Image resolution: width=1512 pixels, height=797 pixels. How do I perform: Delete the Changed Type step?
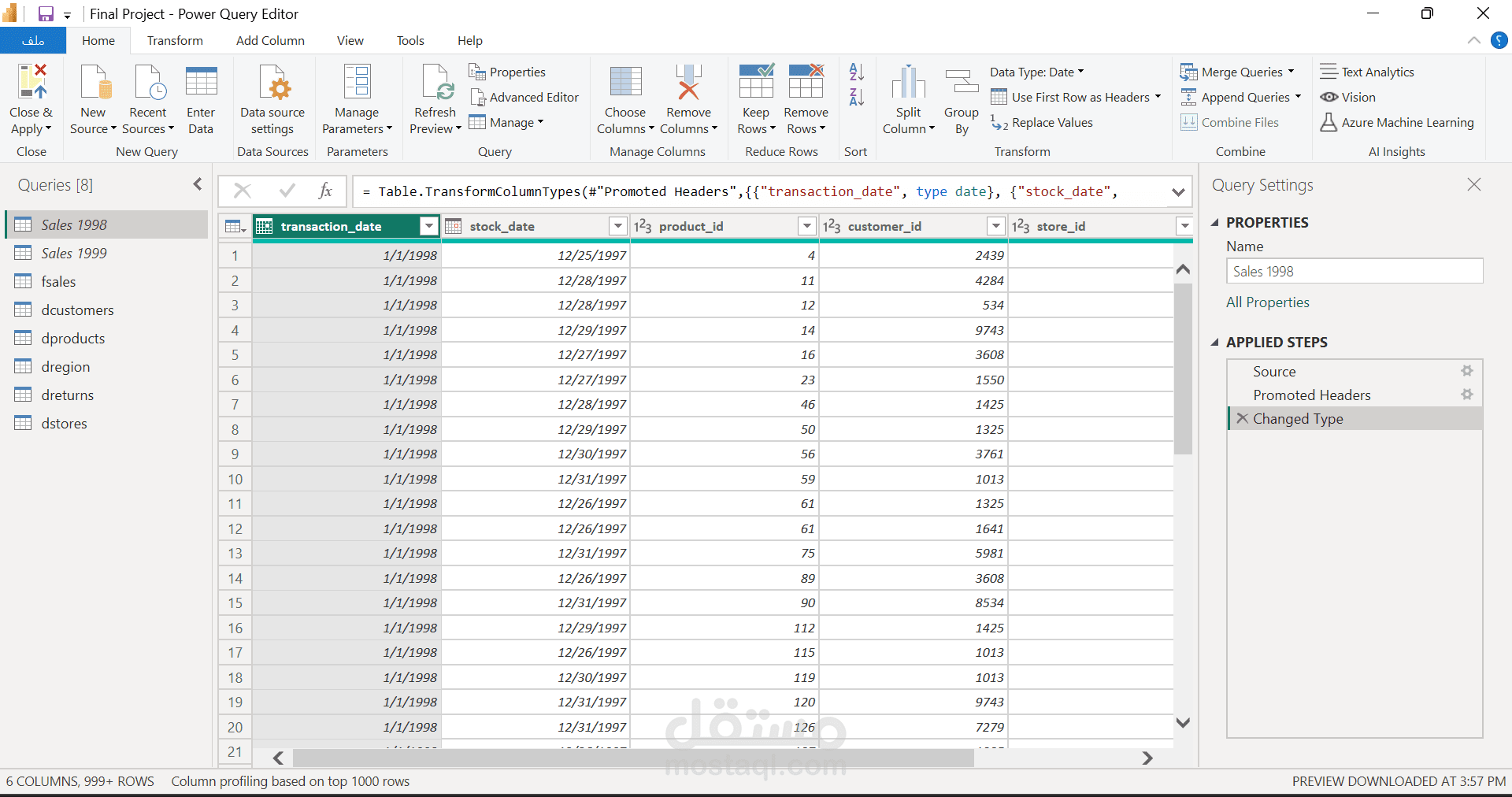point(1242,418)
